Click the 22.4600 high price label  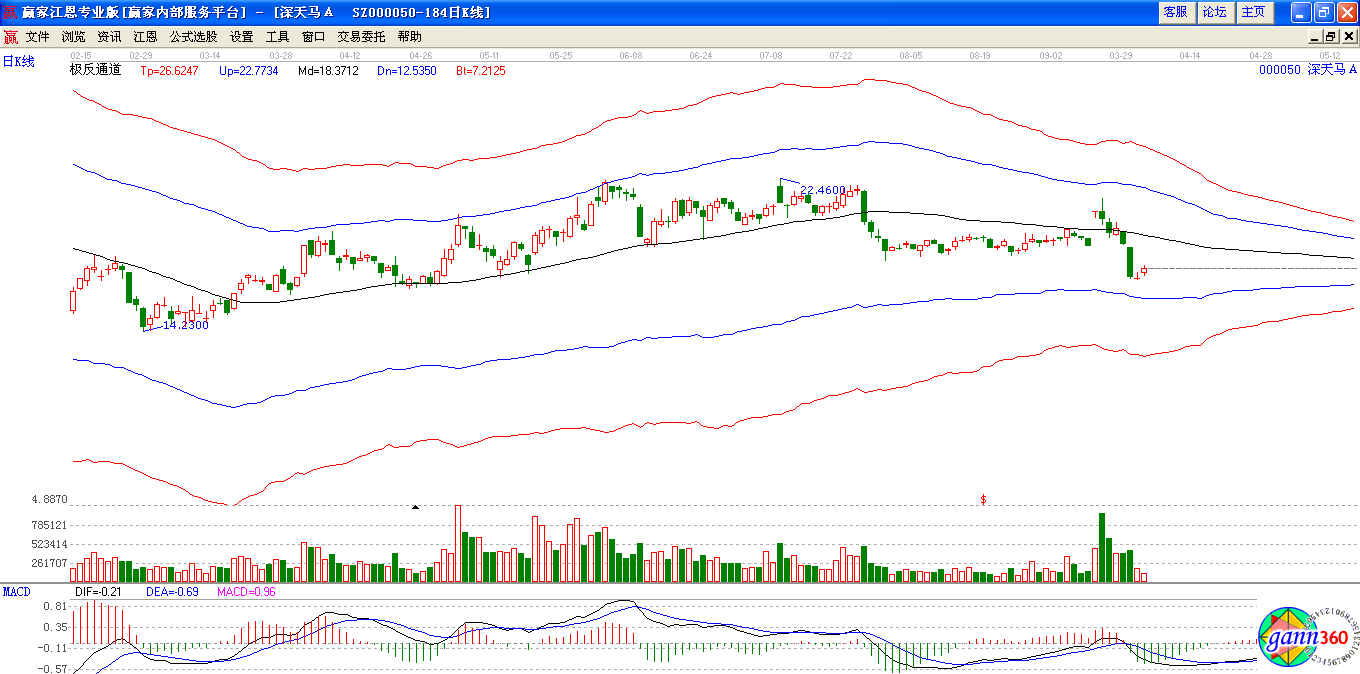(x=823, y=190)
